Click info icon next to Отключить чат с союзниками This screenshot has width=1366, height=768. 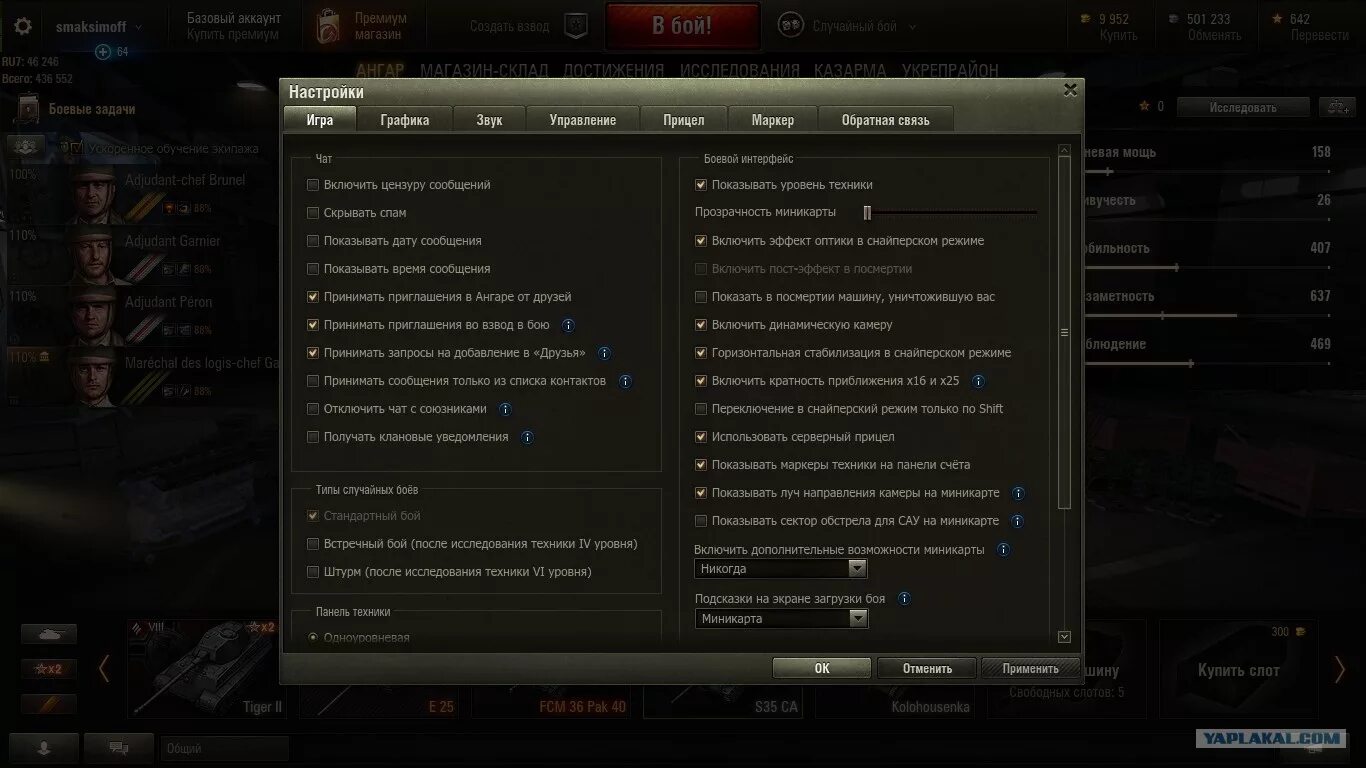pos(505,409)
